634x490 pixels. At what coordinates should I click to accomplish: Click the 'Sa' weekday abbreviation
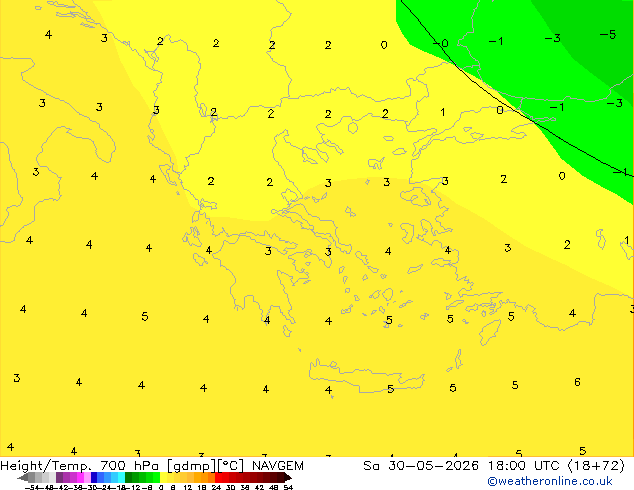(371, 466)
